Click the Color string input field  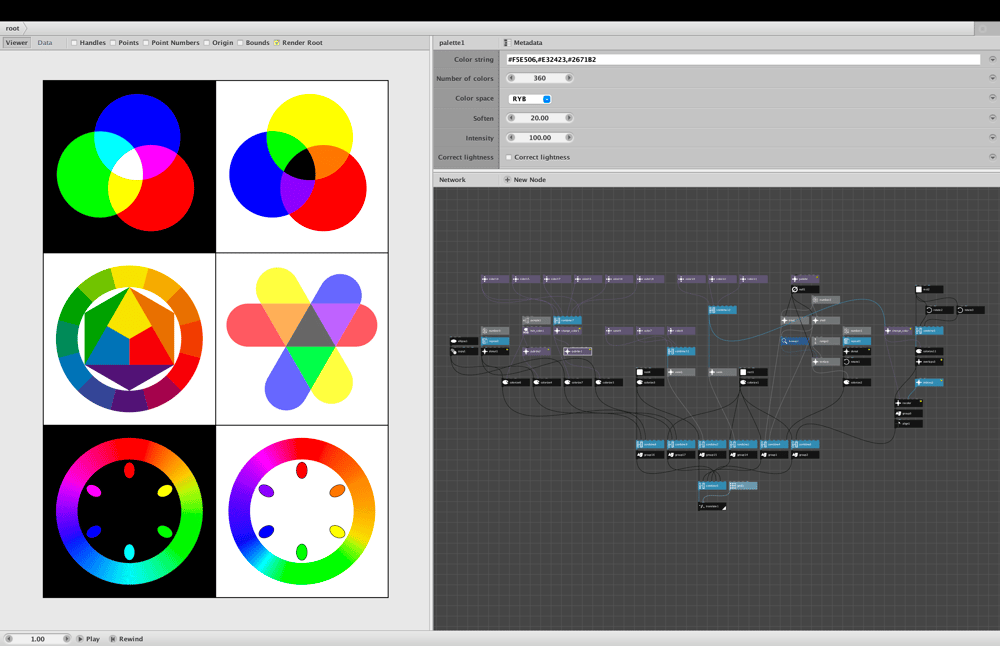(743, 59)
